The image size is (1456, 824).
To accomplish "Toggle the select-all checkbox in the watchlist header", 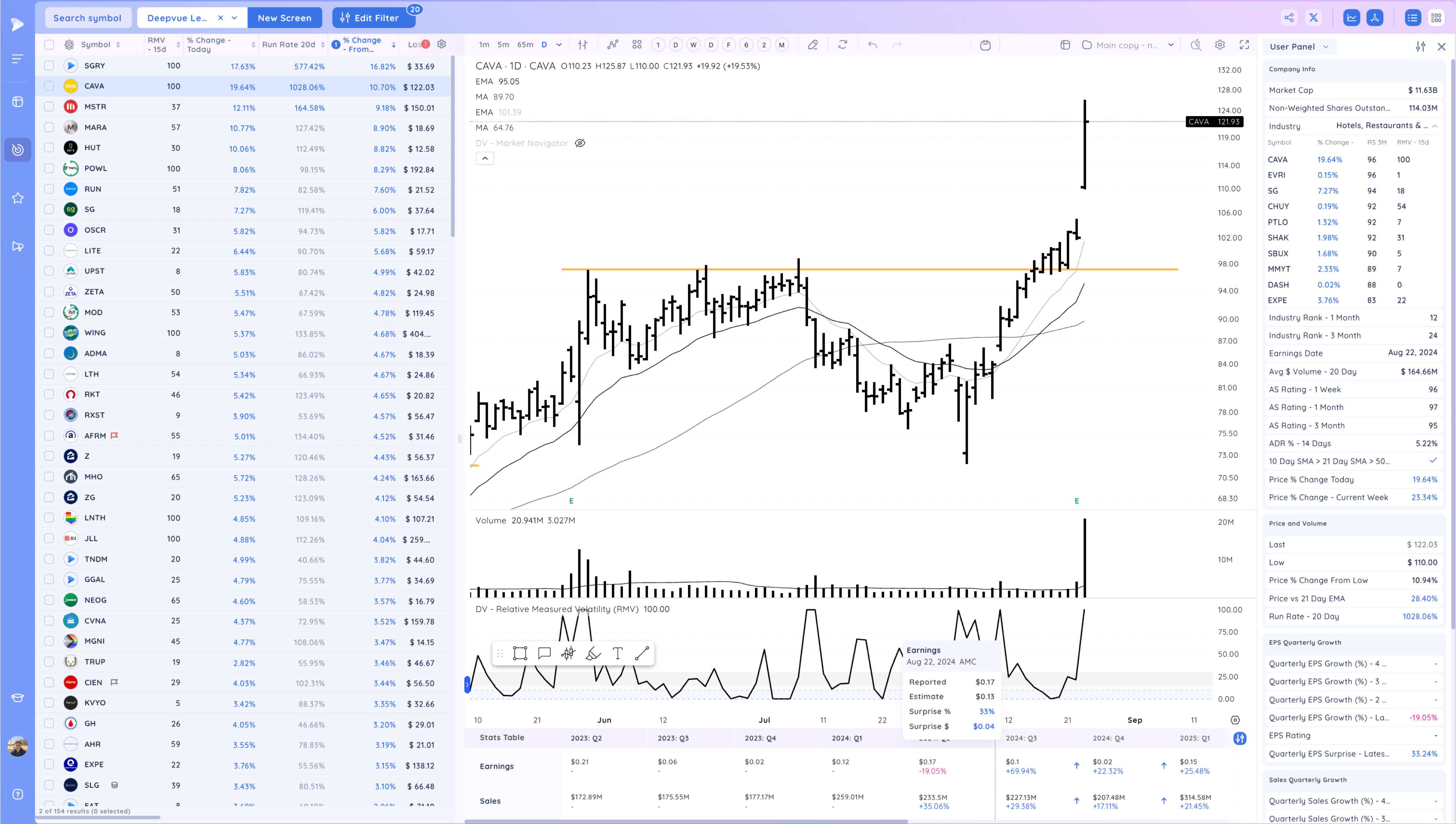I will click(x=49, y=44).
